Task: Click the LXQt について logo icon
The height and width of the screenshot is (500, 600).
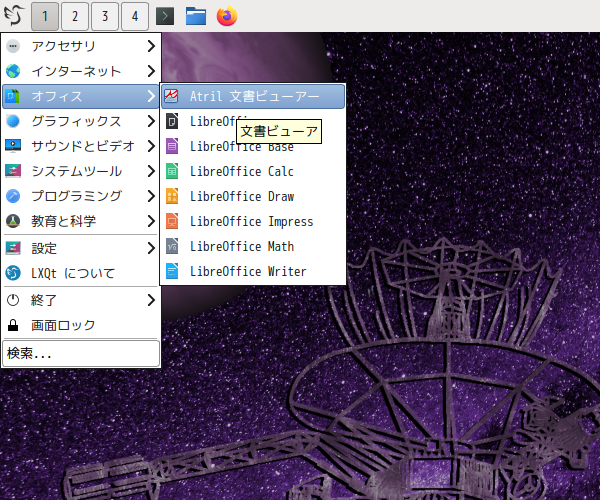Action: (13, 273)
